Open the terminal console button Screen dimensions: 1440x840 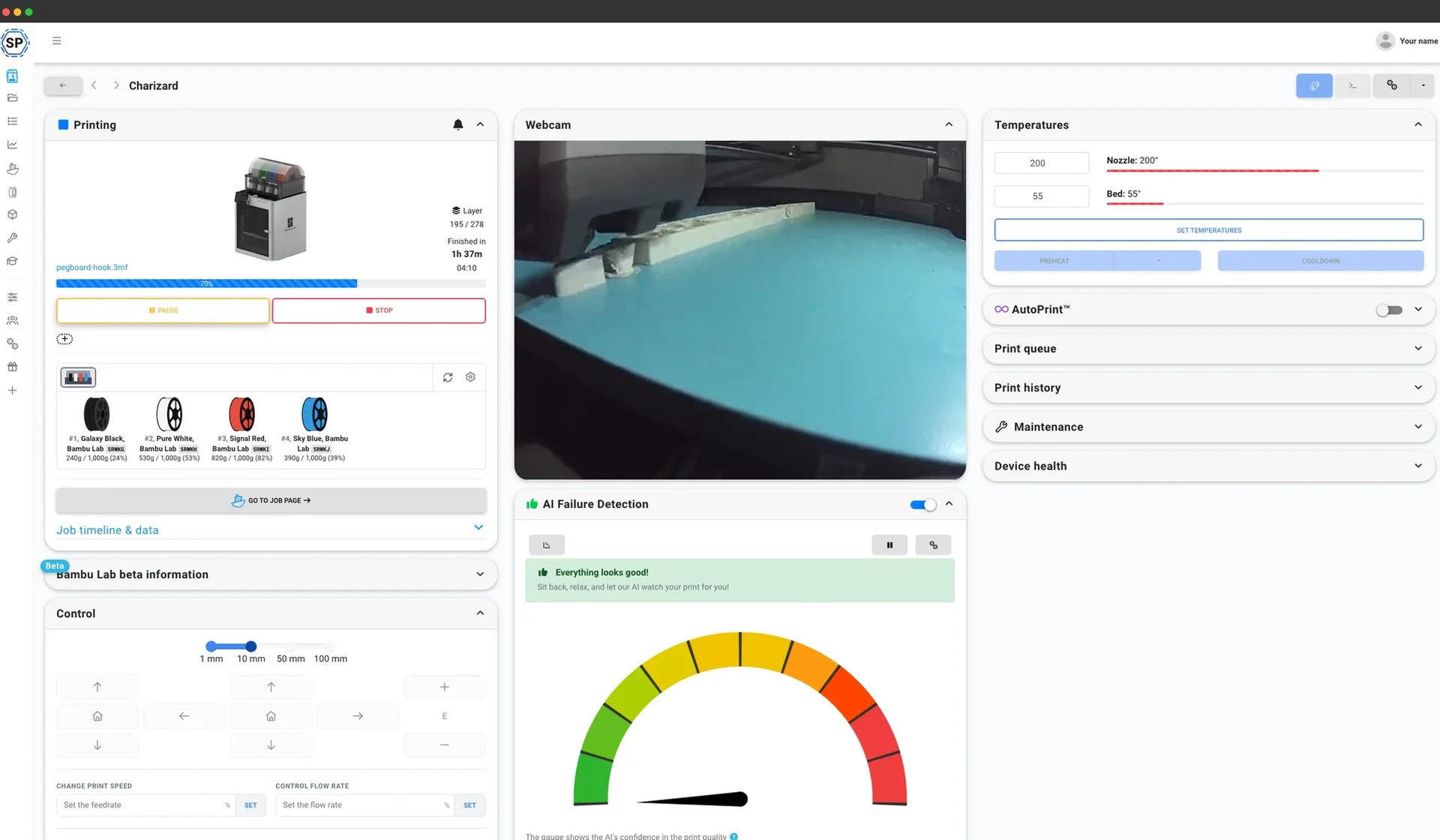tap(1352, 85)
